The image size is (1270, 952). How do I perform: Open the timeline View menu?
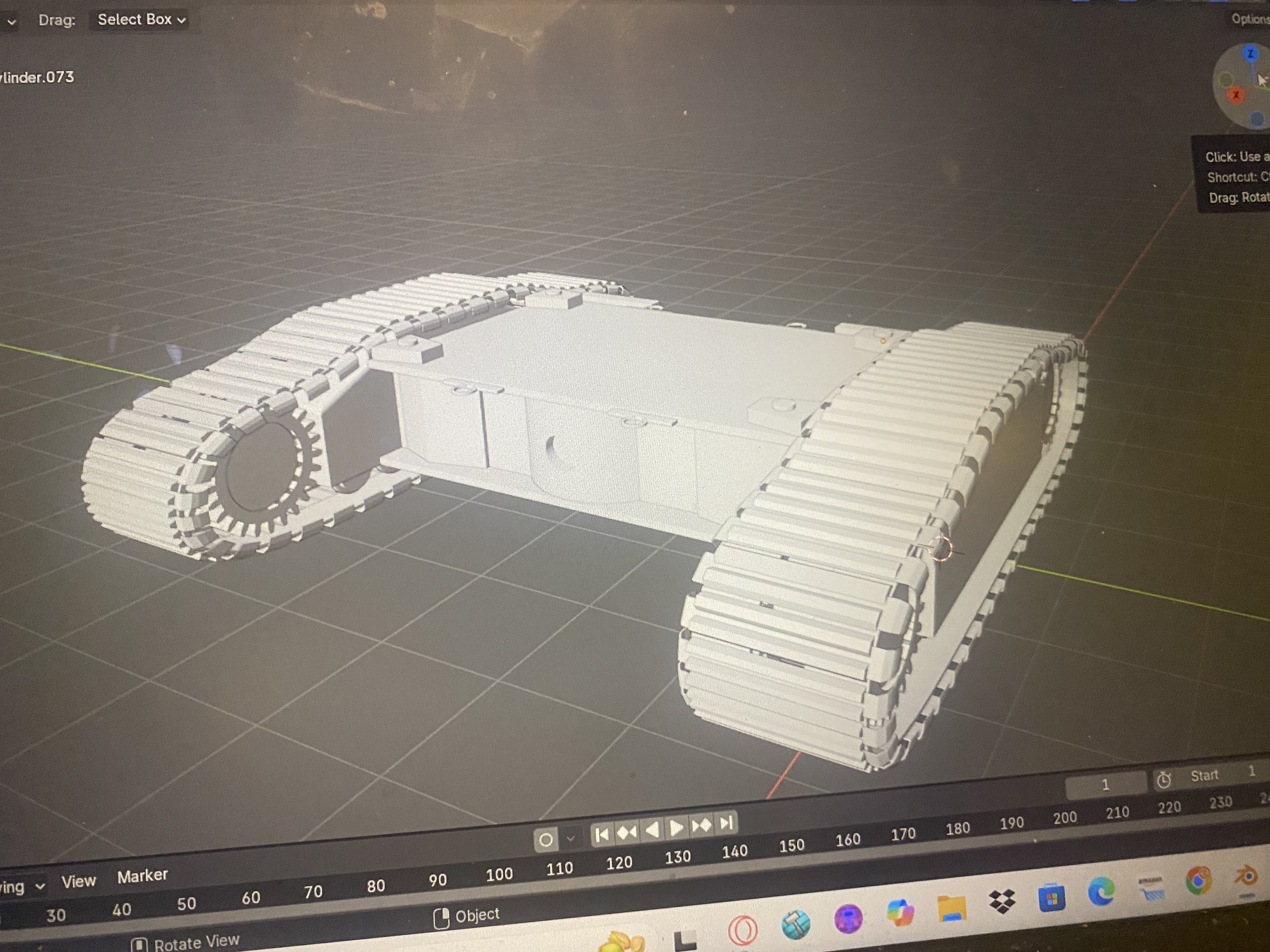(x=79, y=881)
